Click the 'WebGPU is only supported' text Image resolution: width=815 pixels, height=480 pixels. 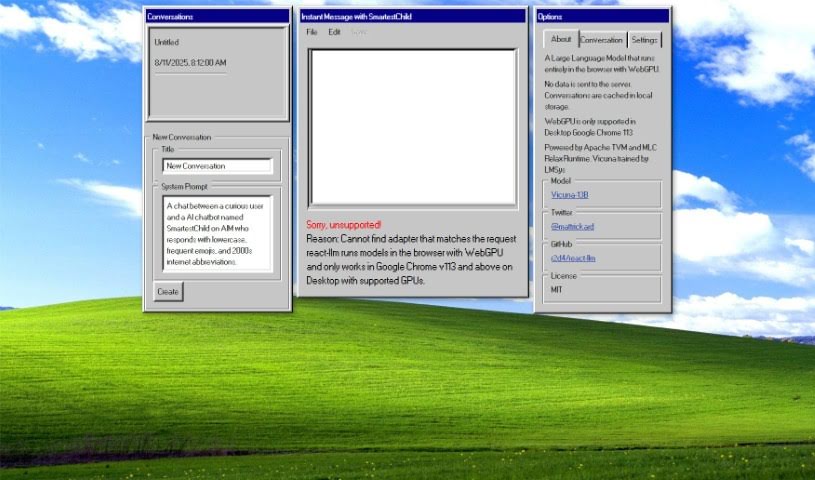coord(590,127)
